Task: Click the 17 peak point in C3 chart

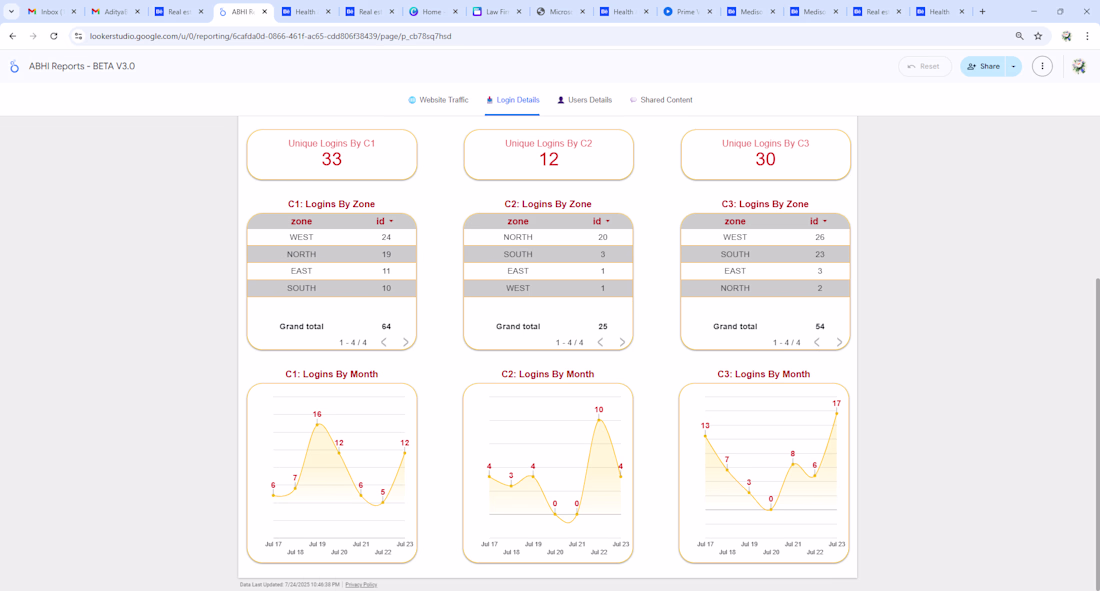Action: (x=837, y=413)
